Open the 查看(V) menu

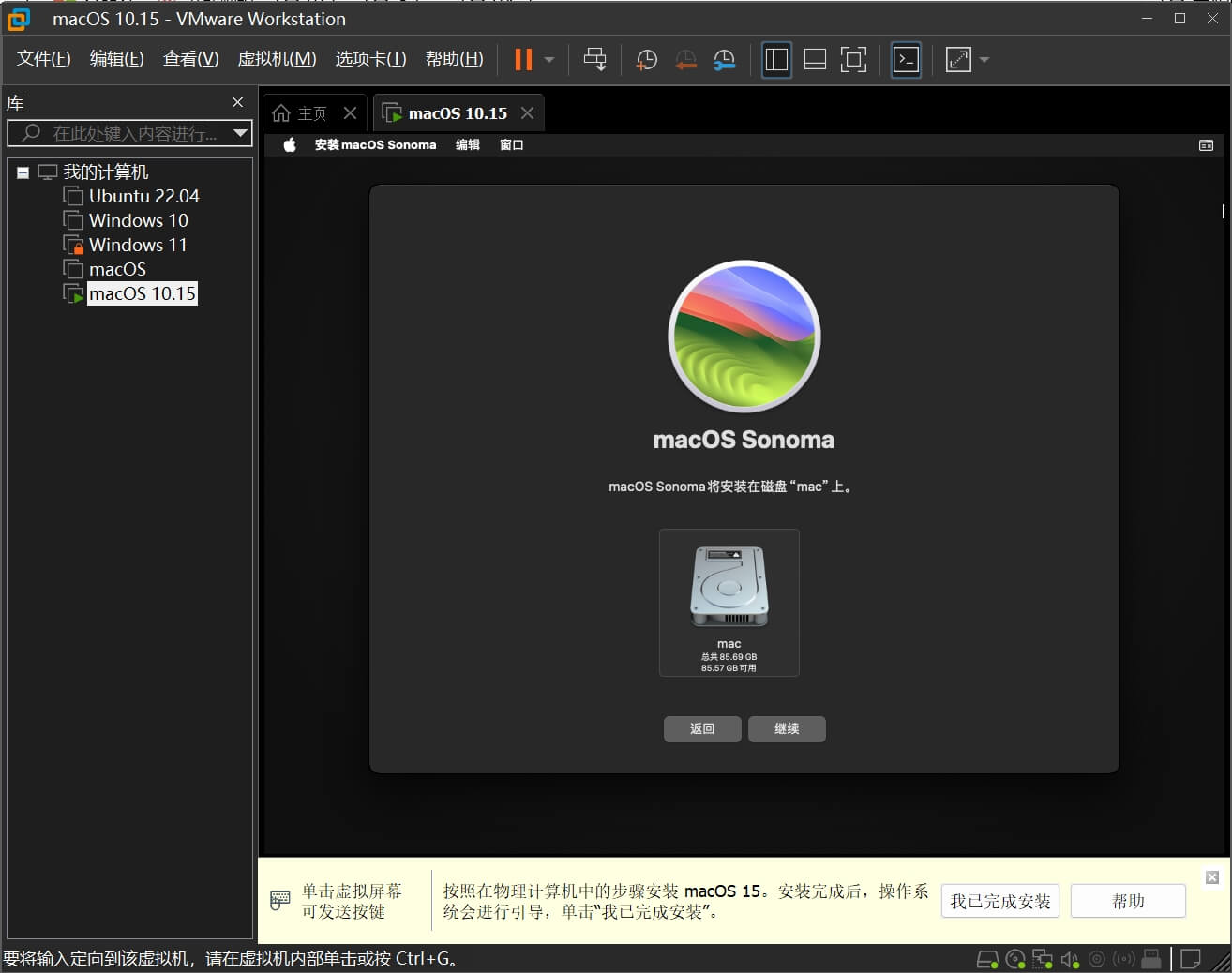[190, 59]
